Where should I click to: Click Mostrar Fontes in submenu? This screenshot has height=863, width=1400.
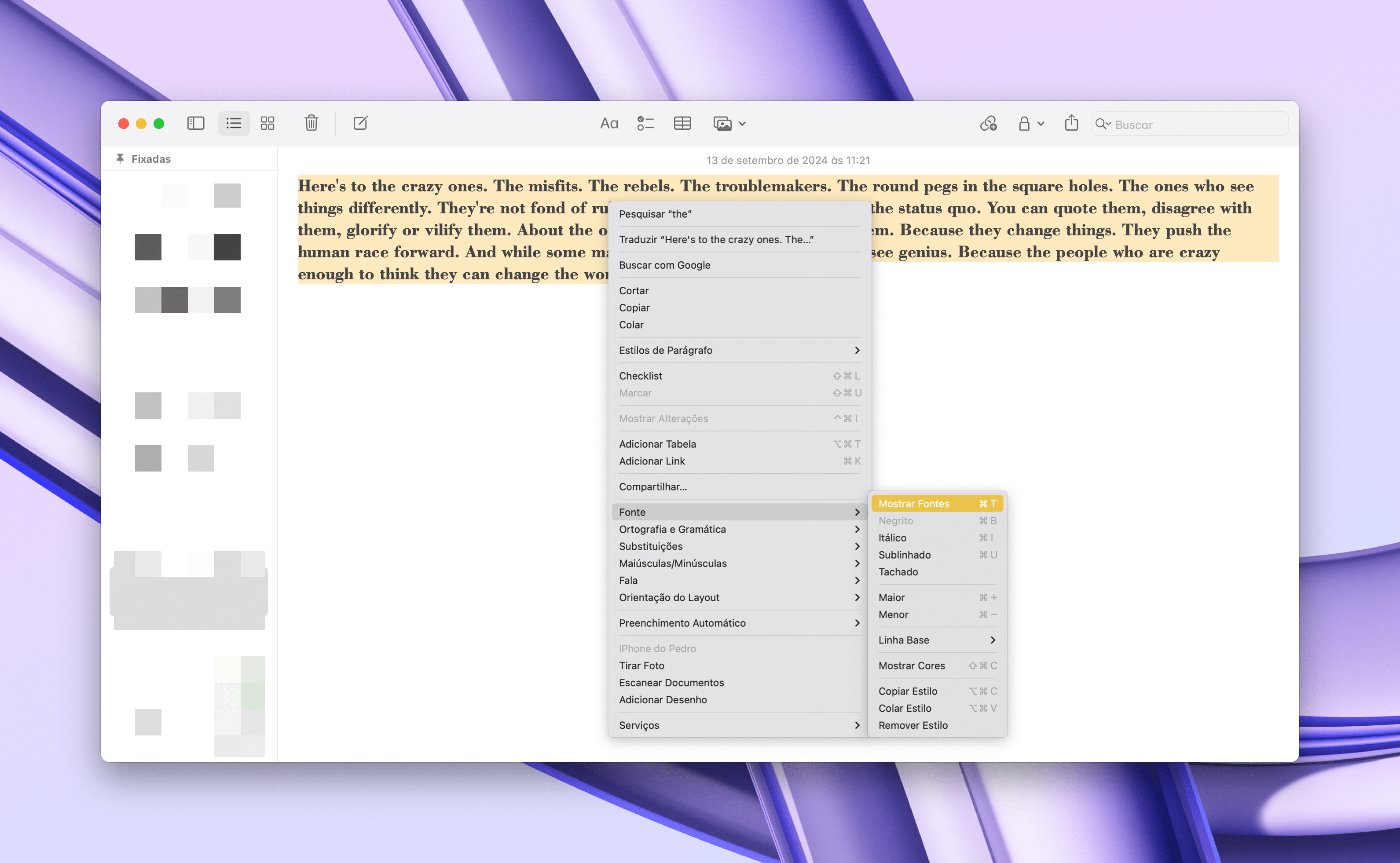point(937,503)
